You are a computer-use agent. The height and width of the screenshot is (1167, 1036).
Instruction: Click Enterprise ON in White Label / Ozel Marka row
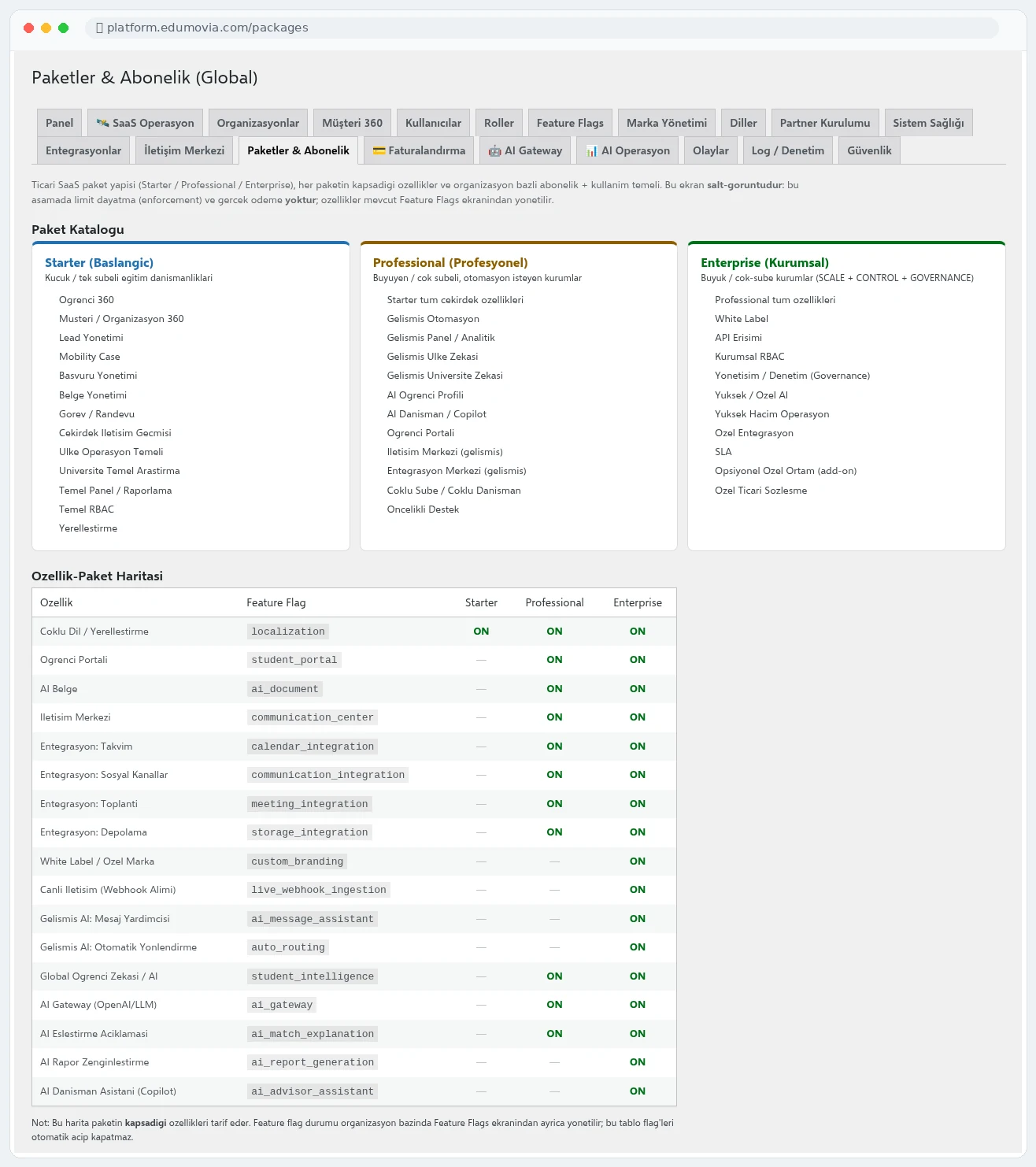638,861
